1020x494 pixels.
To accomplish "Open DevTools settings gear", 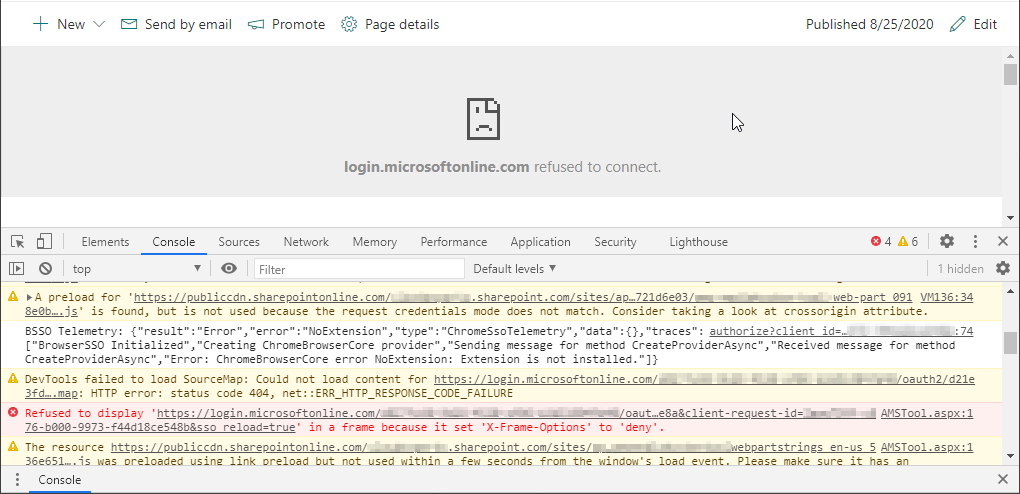I will (x=946, y=242).
